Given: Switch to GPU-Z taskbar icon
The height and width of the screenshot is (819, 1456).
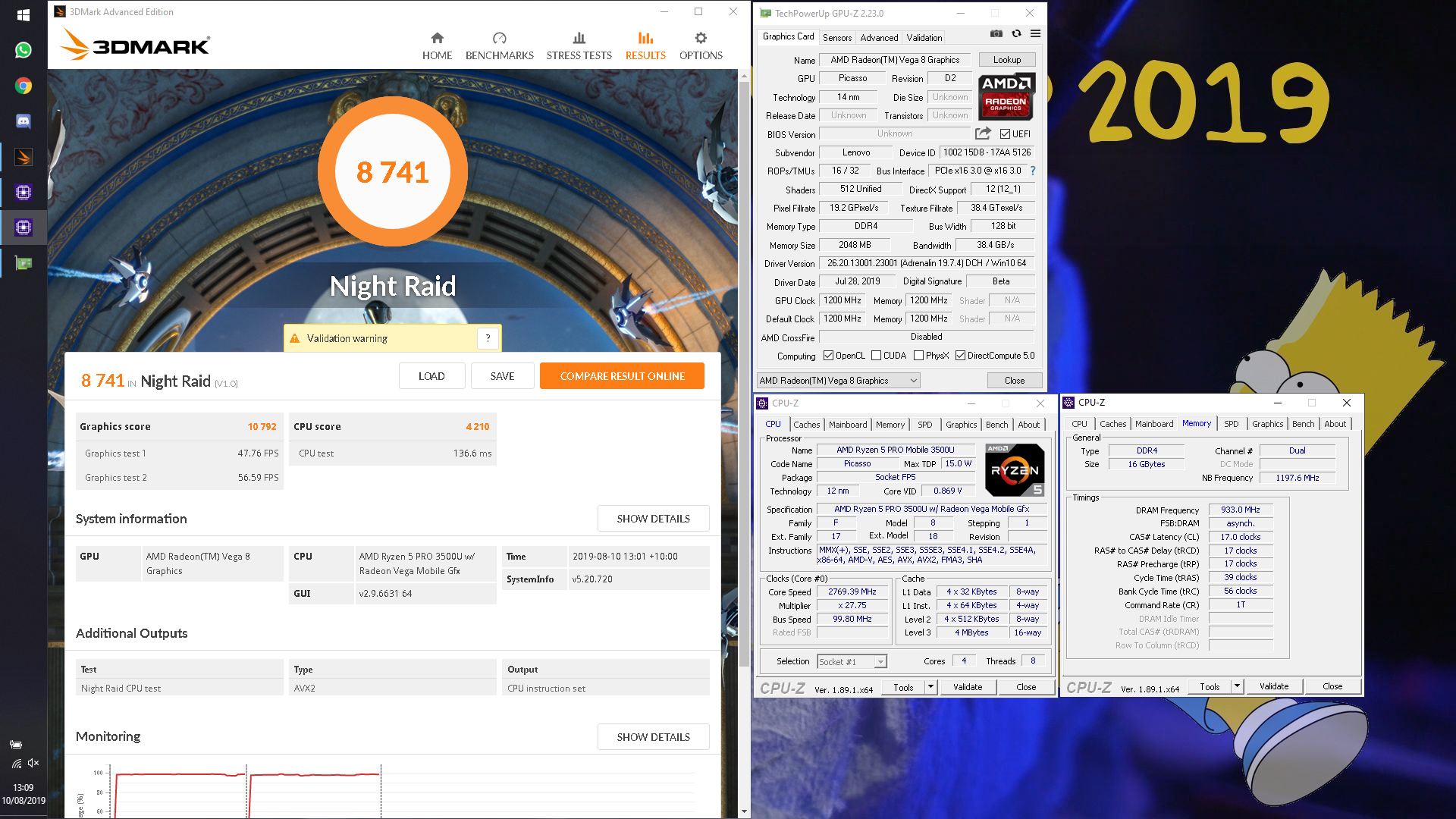Looking at the screenshot, I should [x=24, y=263].
